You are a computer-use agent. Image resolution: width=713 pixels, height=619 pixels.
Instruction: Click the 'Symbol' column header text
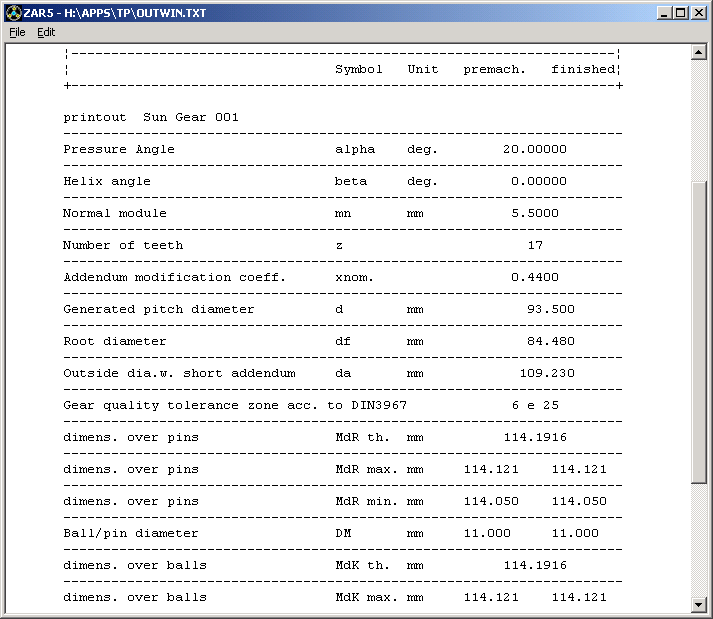pos(359,69)
